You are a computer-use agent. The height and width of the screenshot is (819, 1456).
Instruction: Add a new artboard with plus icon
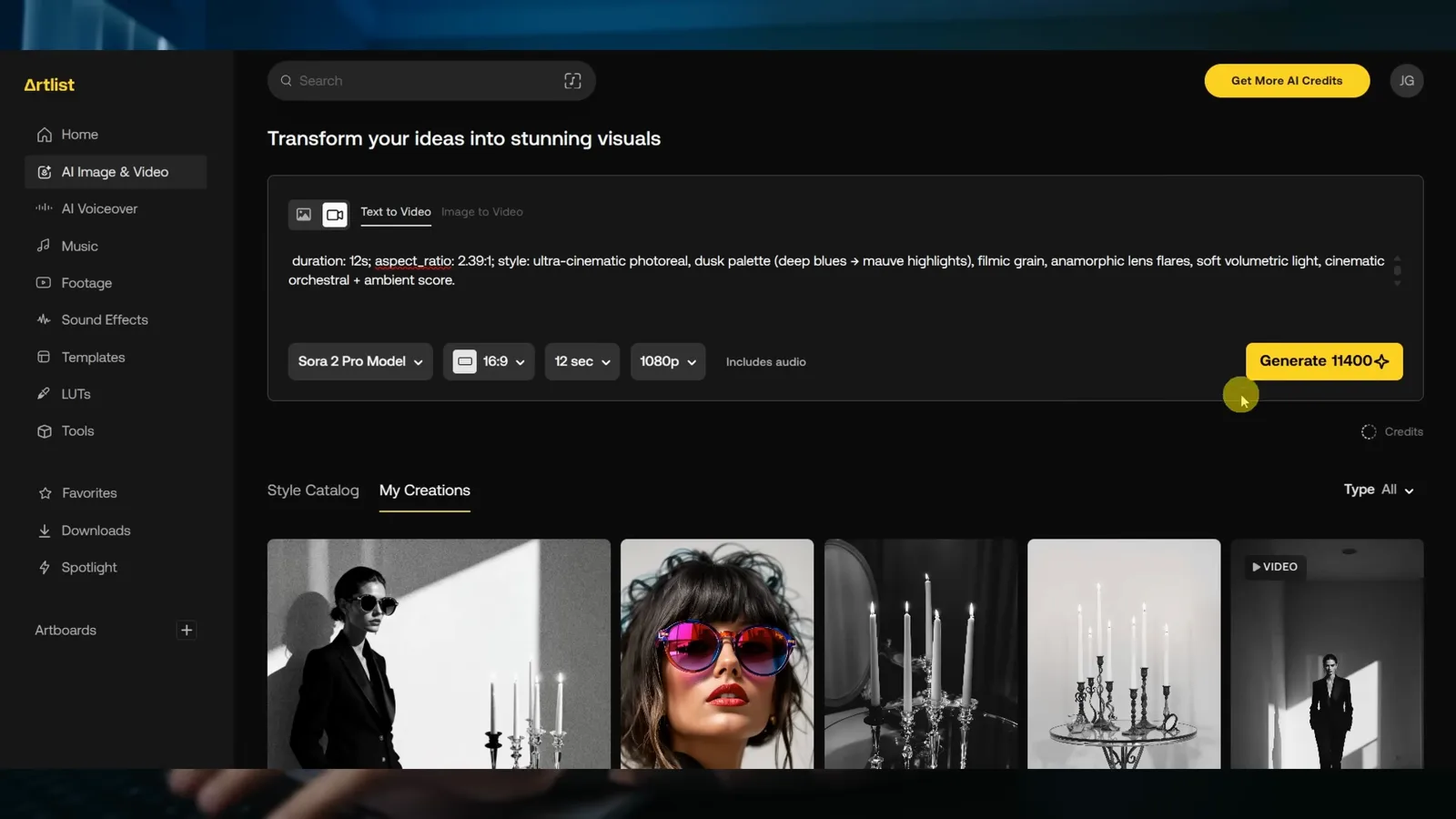[187, 630]
